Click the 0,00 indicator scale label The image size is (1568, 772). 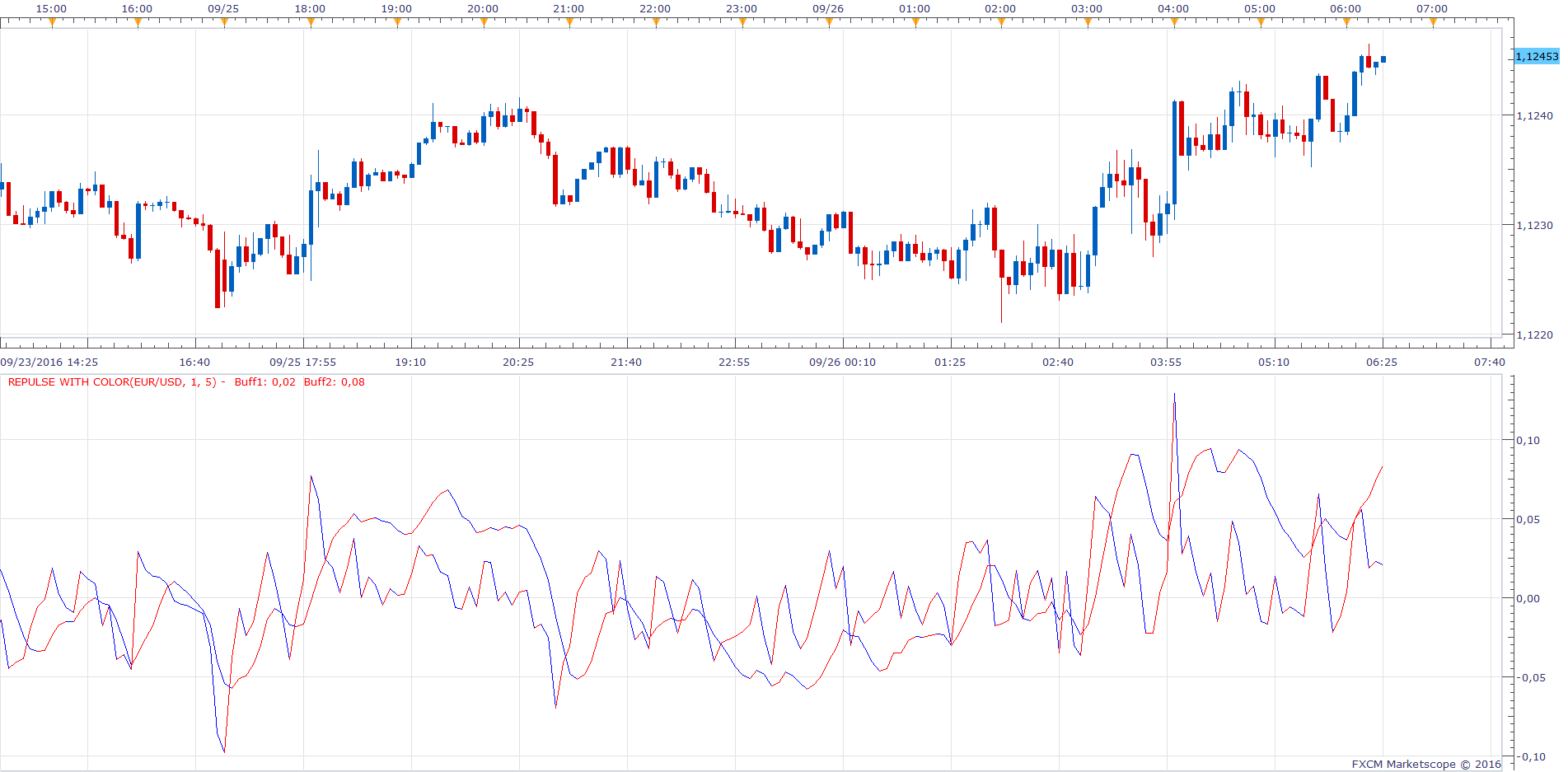point(1528,599)
